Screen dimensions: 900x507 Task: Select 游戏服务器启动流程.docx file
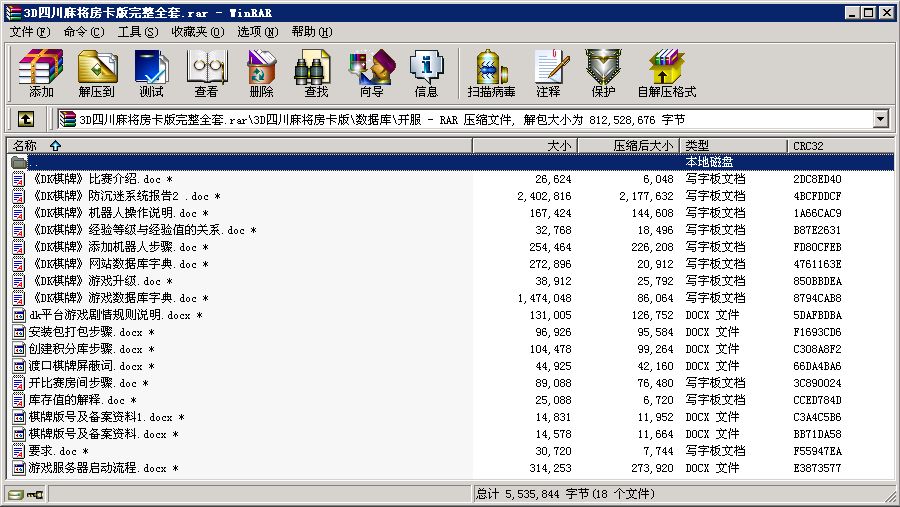(x=96, y=468)
